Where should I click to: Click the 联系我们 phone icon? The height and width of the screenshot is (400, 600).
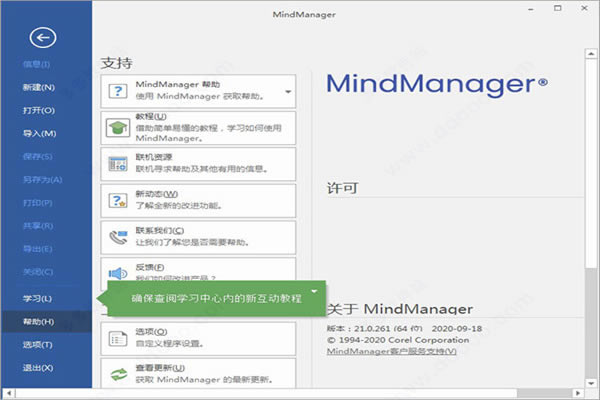coord(118,237)
